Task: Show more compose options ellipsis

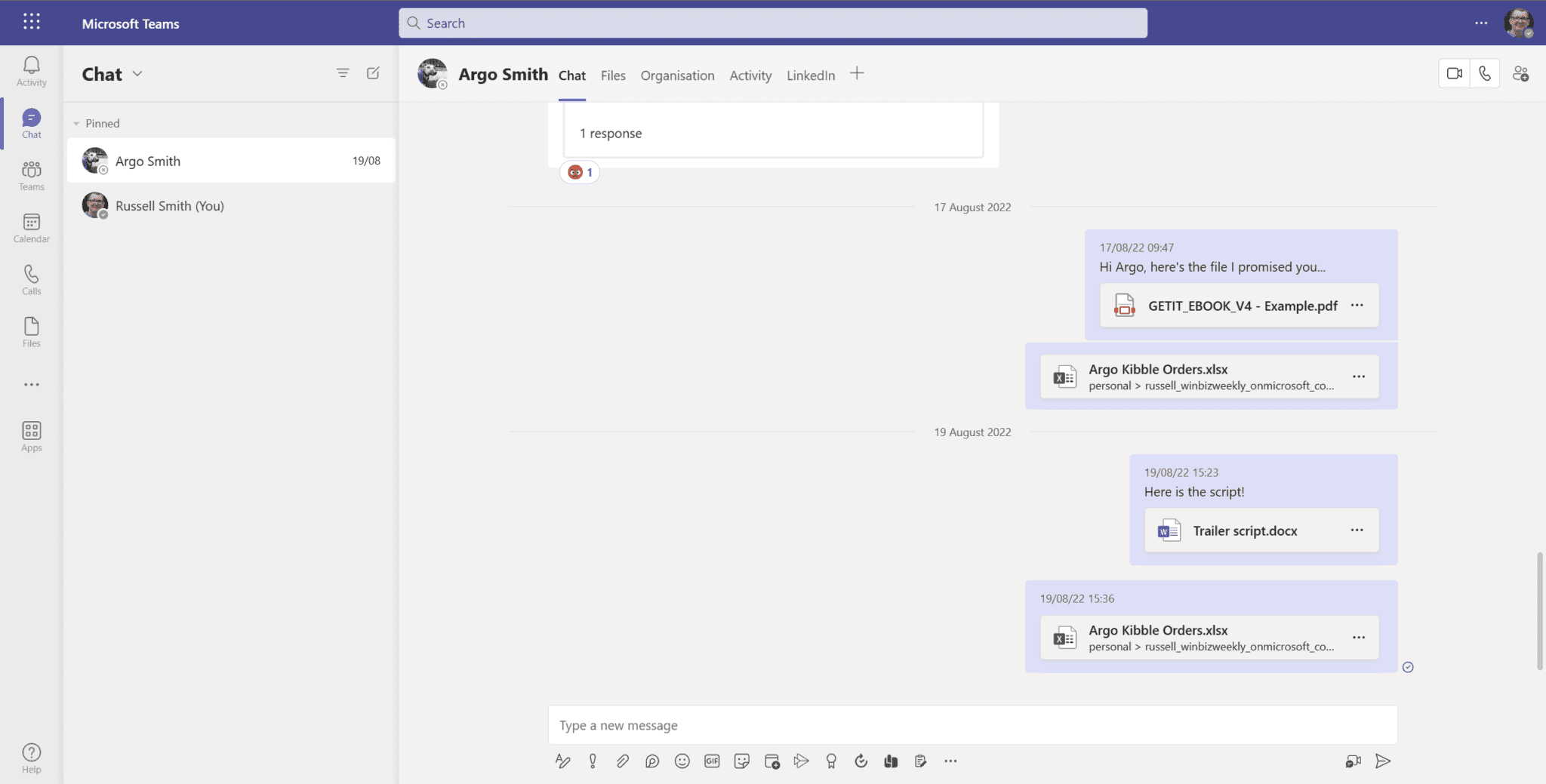Action: (x=950, y=761)
